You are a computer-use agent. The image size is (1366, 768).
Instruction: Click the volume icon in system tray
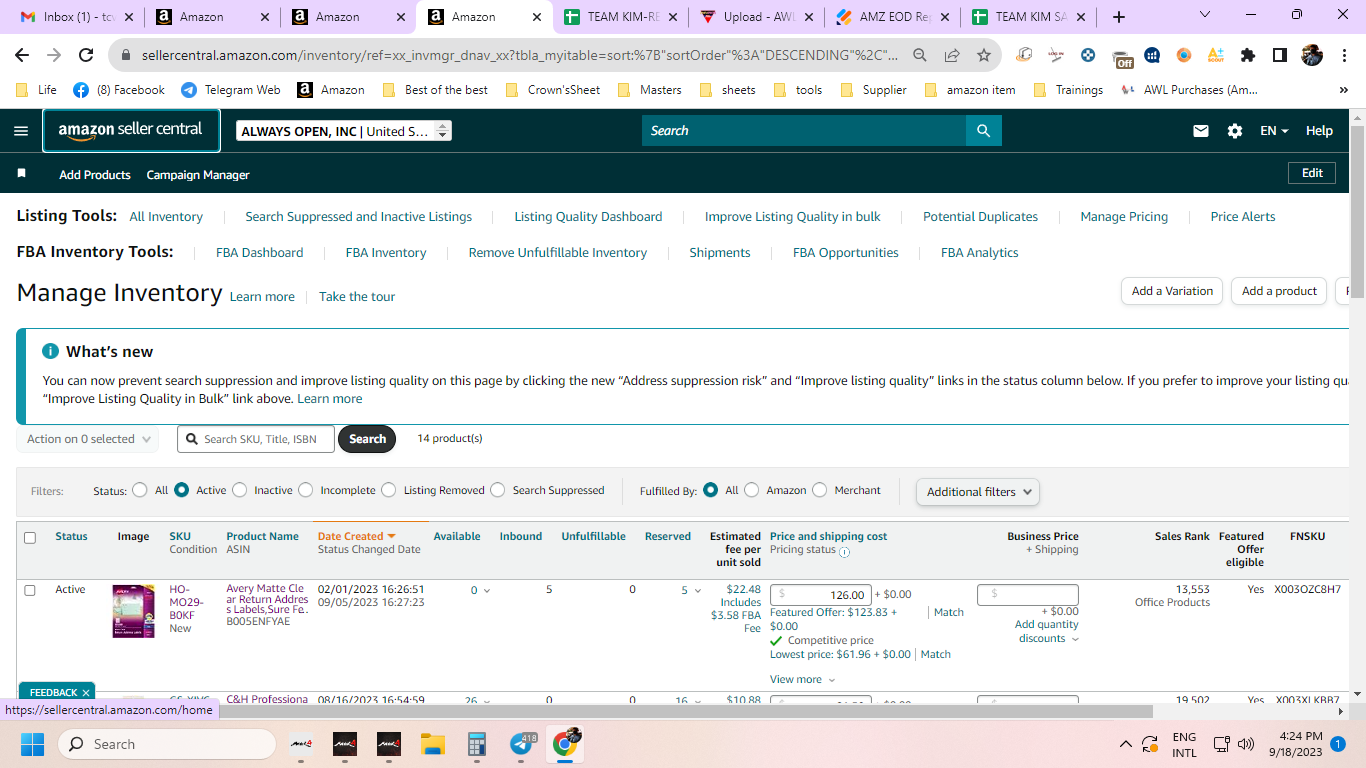(x=1246, y=744)
